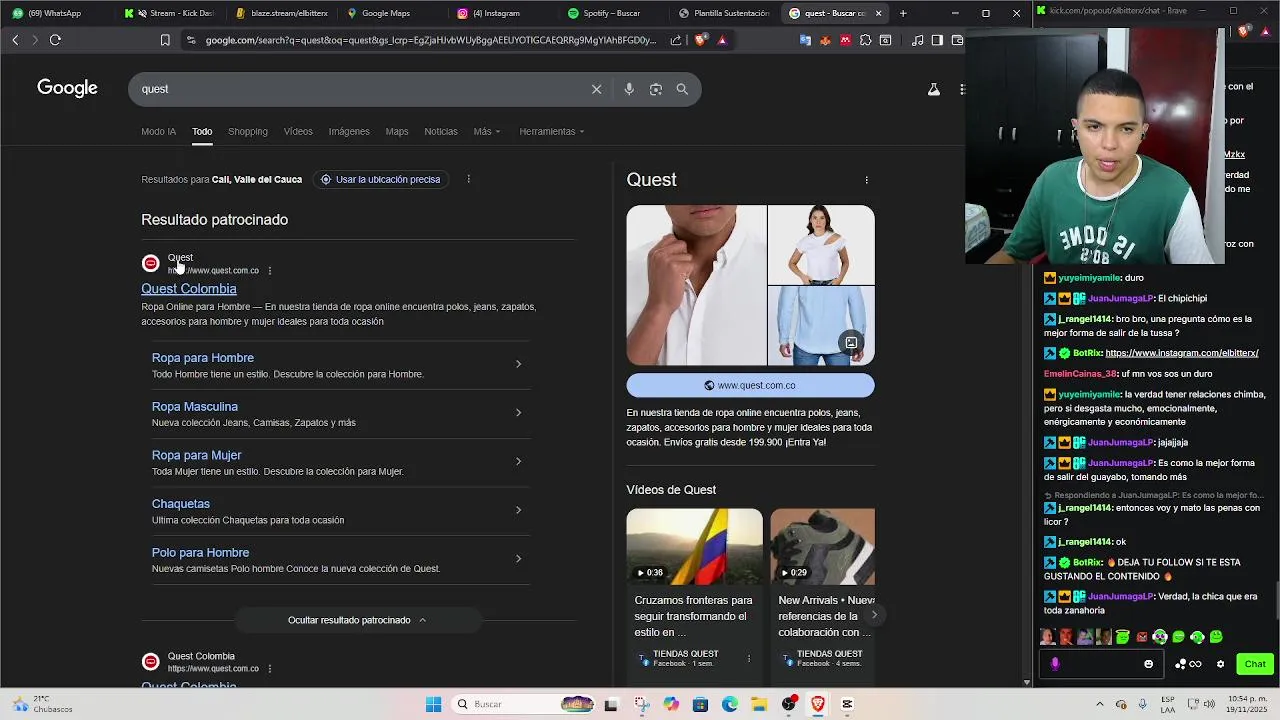1280x720 pixels.
Task: Click the magnifier search button in Google
Action: (x=682, y=89)
